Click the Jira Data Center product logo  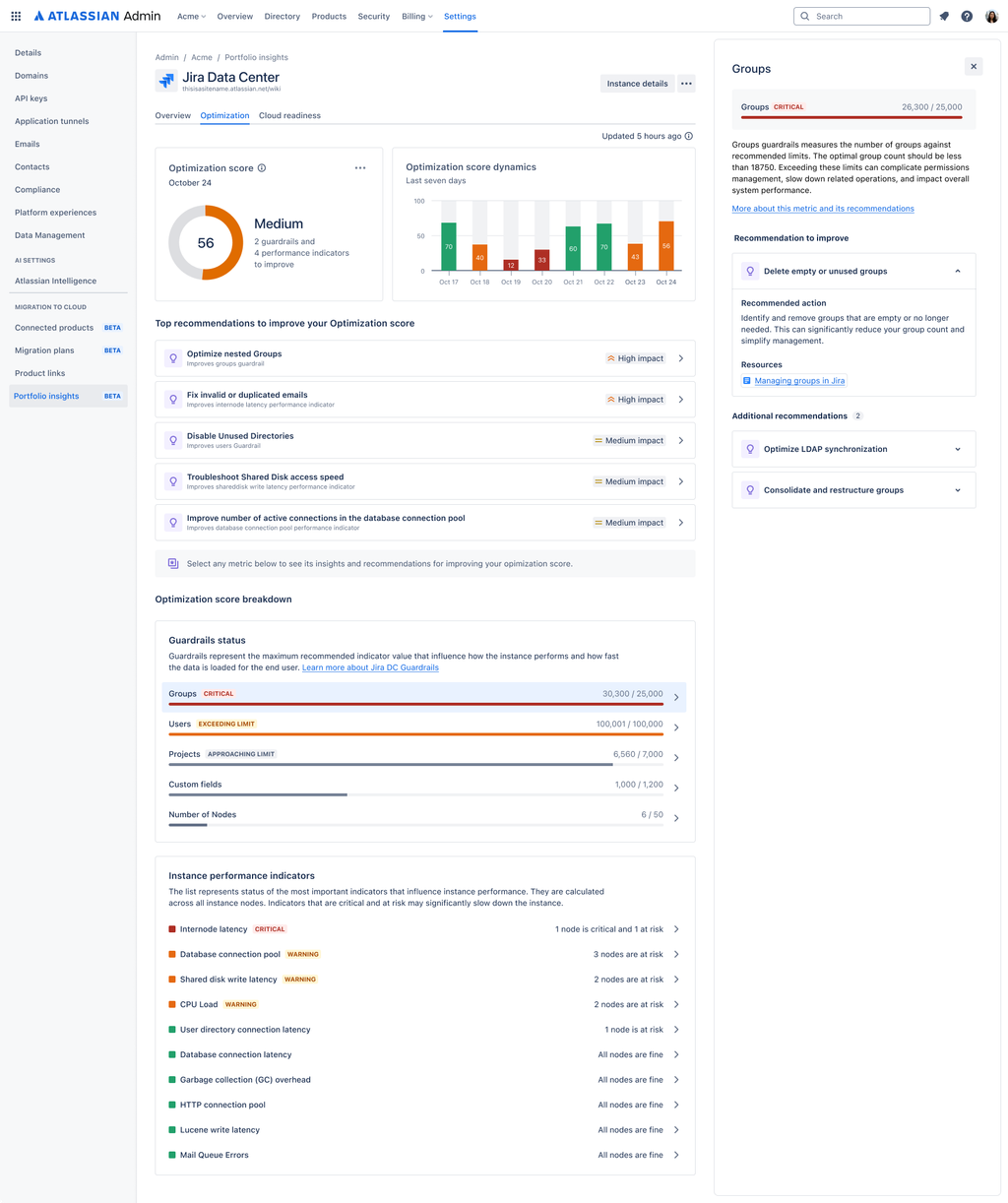click(165, 80)
